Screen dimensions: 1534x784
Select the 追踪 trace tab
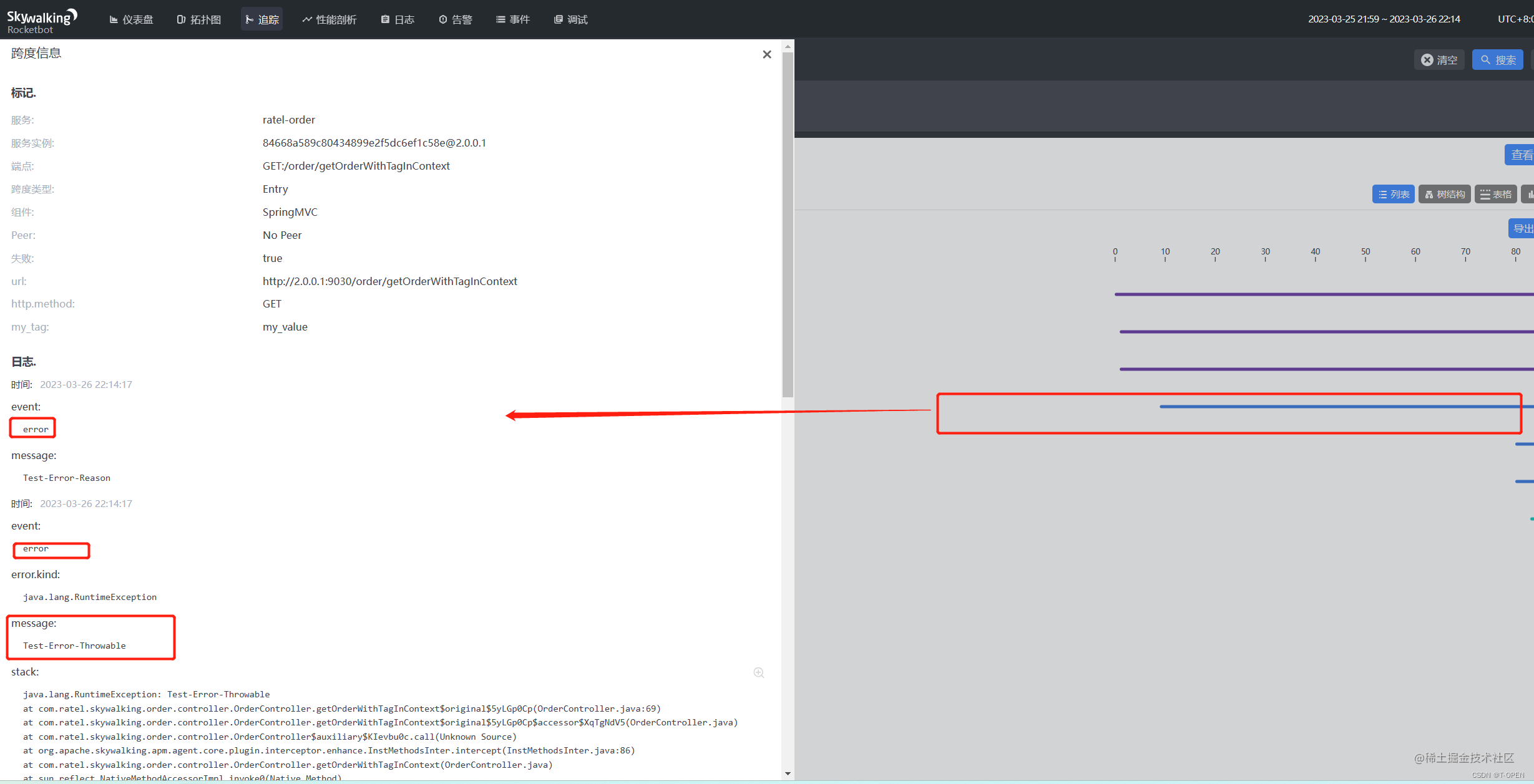[x=262, y=19]
